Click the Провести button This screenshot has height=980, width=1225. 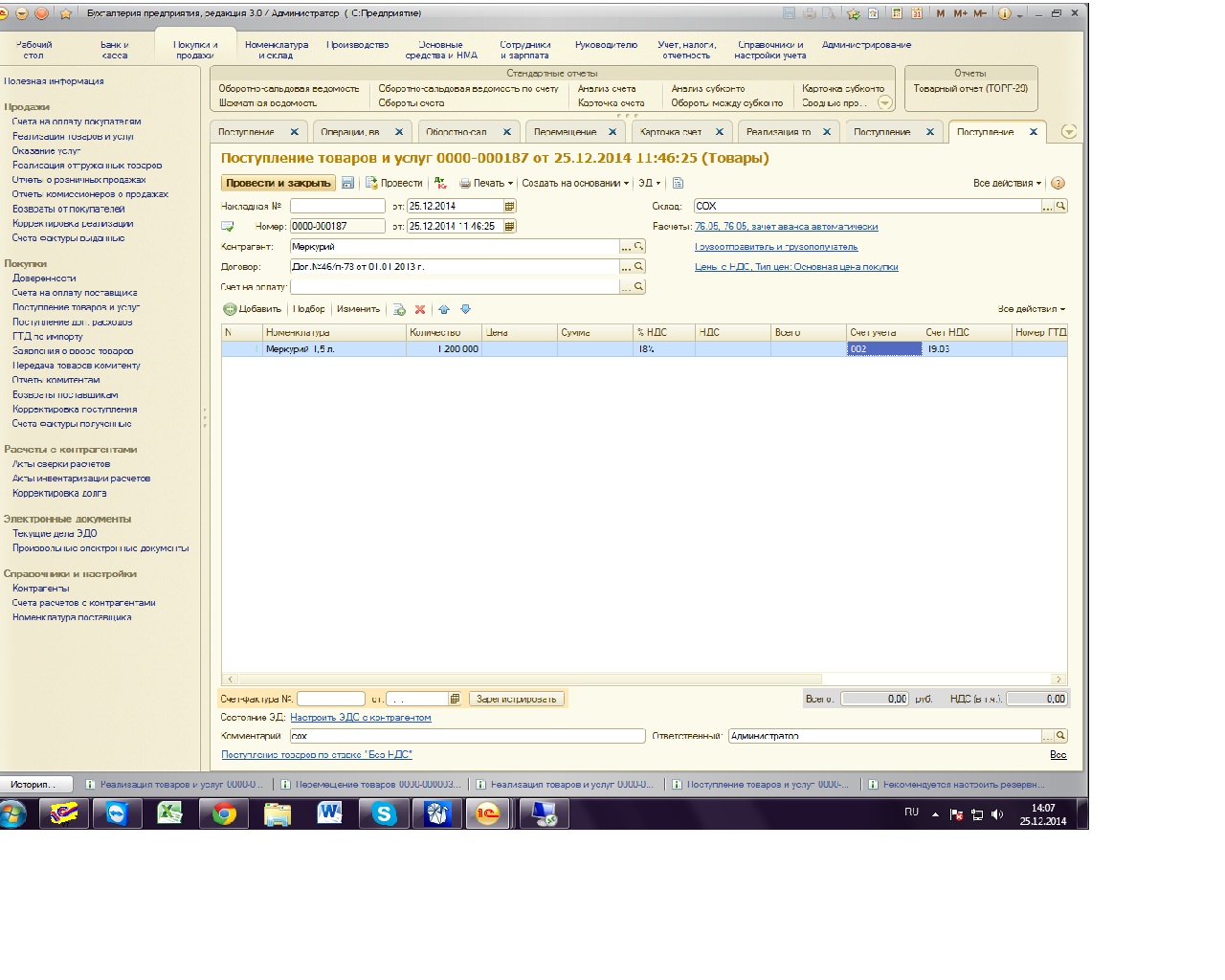394,183
